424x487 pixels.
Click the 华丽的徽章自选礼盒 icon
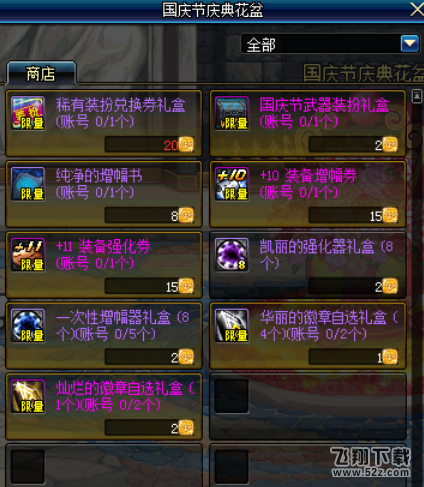pos(232,325)
